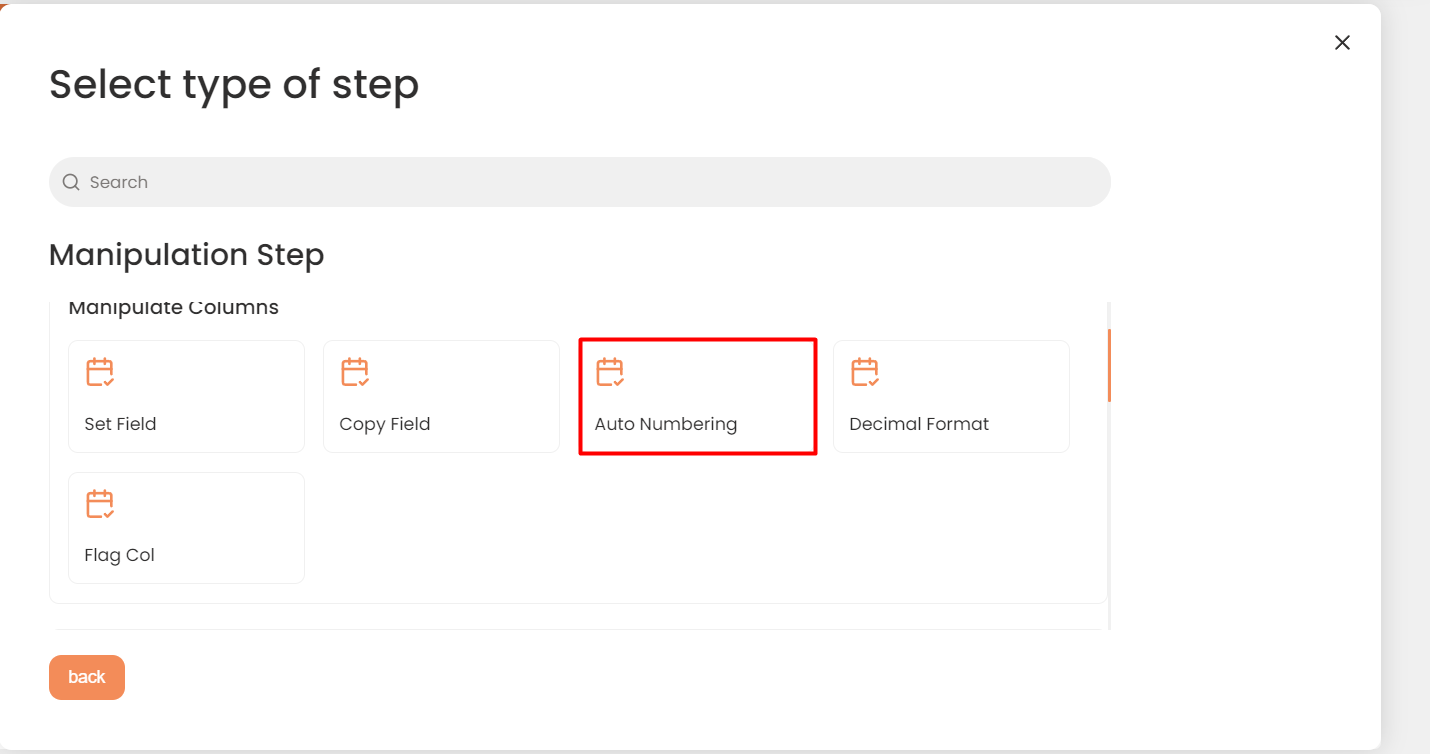Select the highlighted Auto Numbering label

665,424
